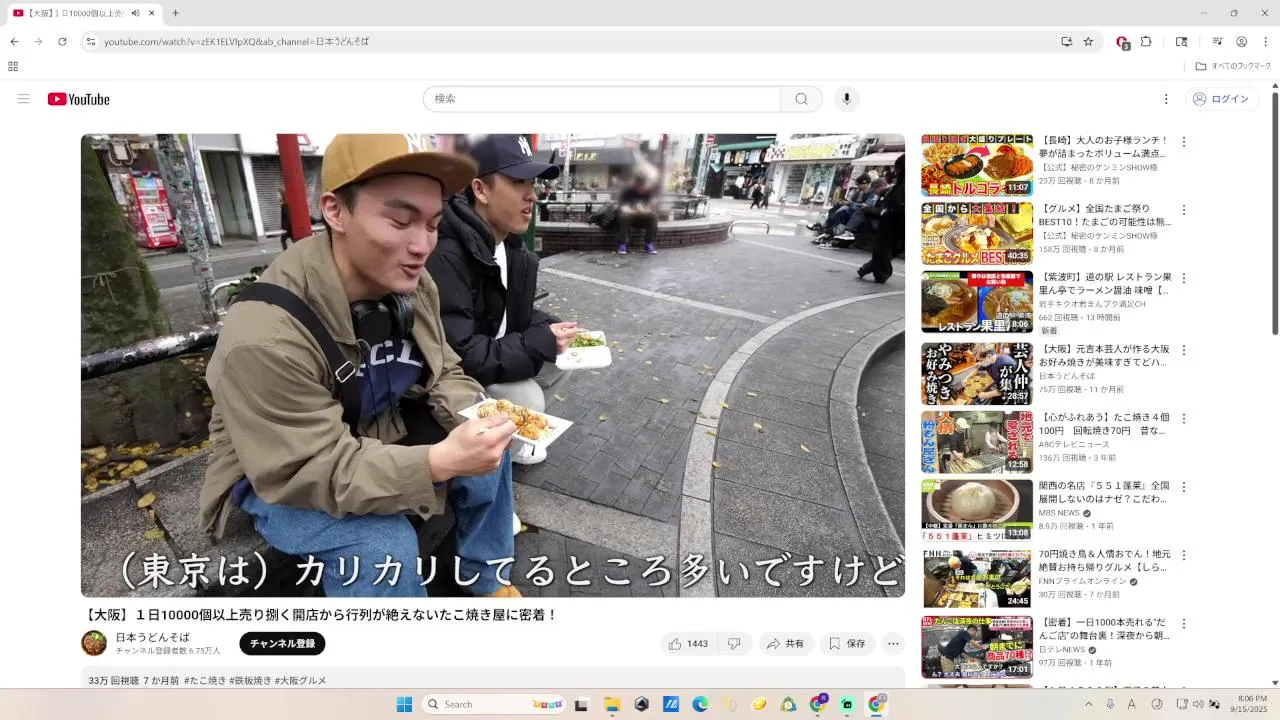This screenshot has height=720, width=1280.
Task: Open options menu for 関西の名店 551蓬莱 video
Action: [x=1184, y=486]
